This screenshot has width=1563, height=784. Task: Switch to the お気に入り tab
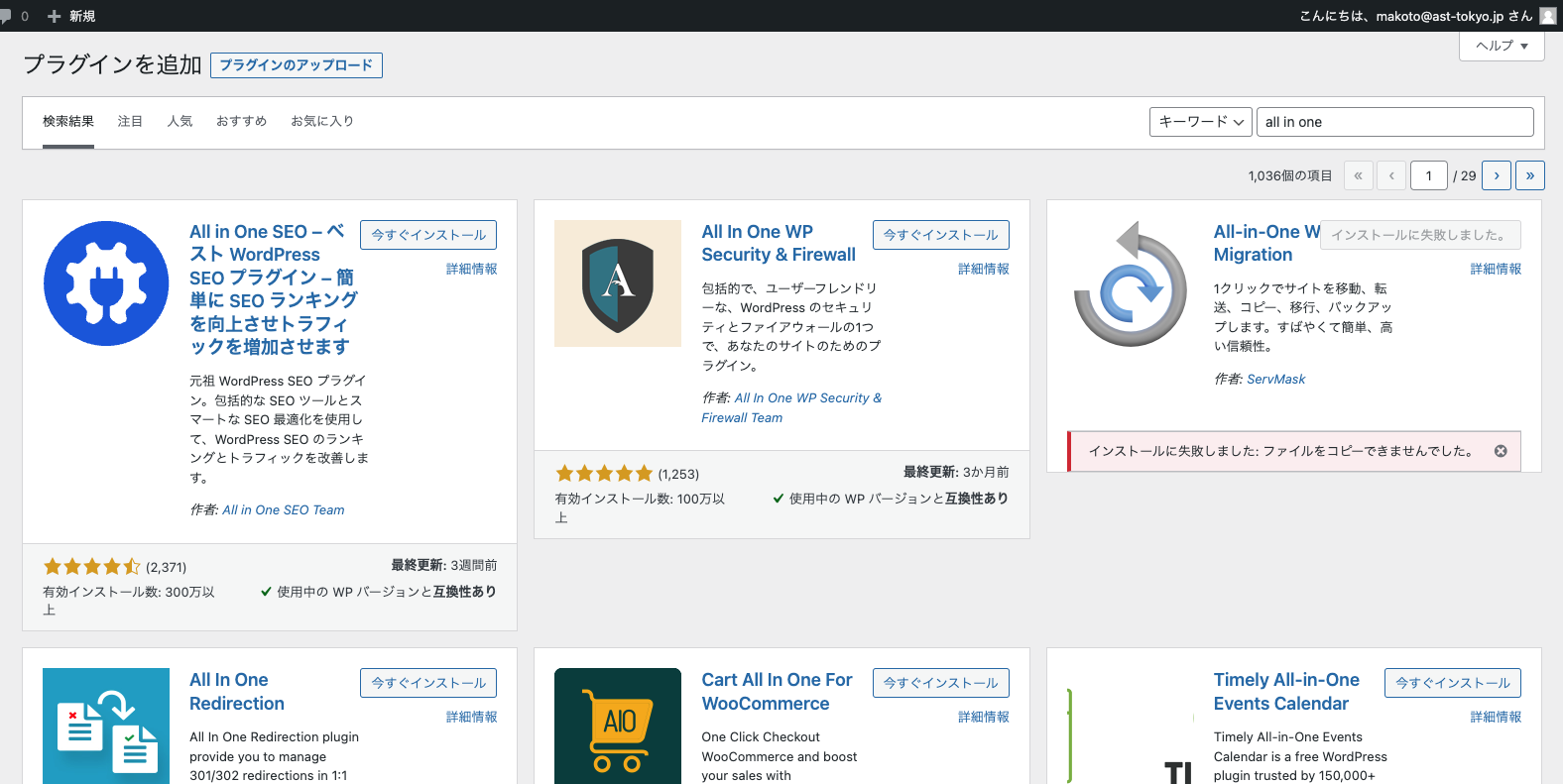click(x=322, y=121)
